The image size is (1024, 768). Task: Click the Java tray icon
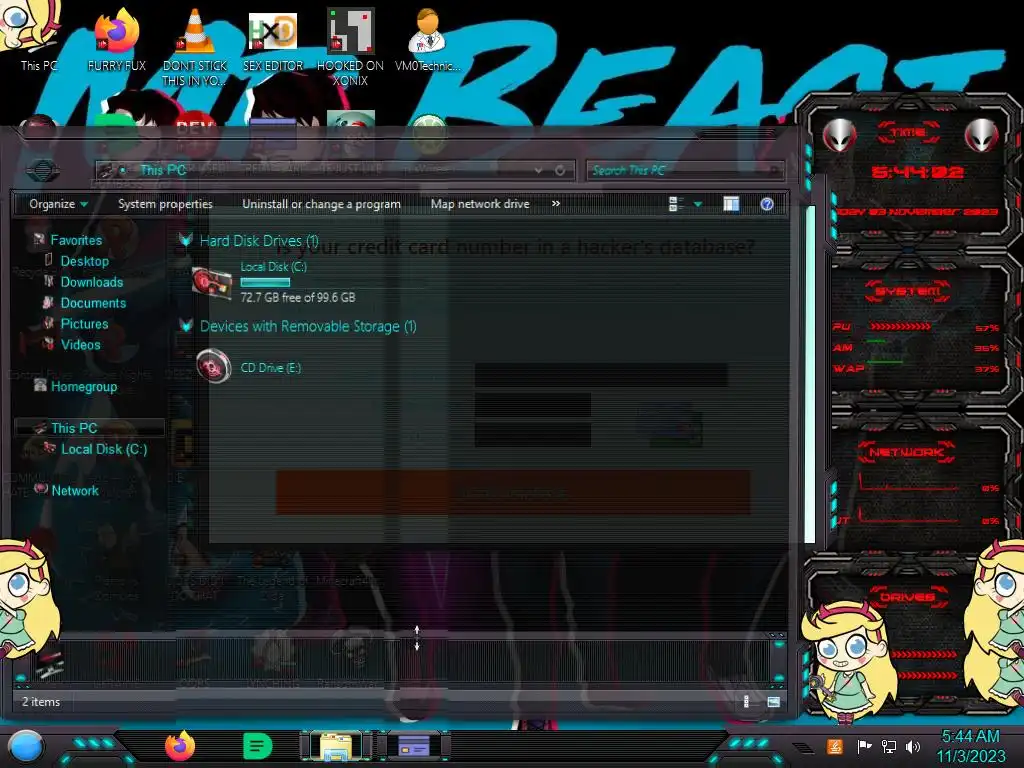[835, 746]
